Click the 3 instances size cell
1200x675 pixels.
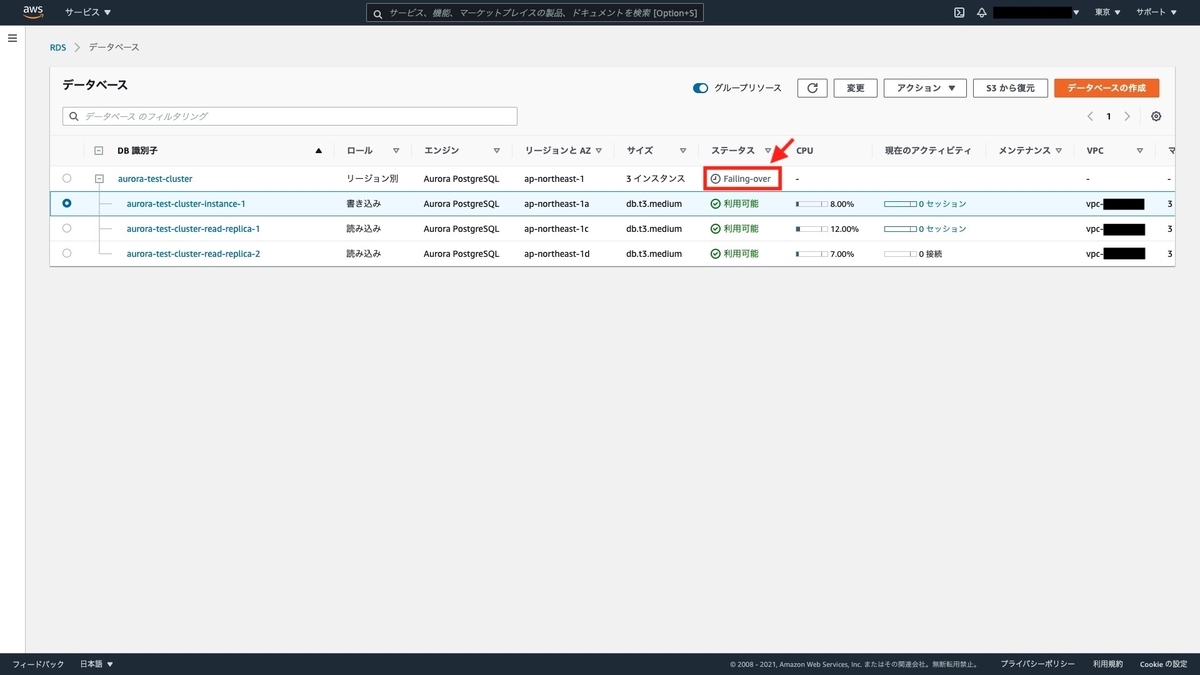tap(656, 179)
